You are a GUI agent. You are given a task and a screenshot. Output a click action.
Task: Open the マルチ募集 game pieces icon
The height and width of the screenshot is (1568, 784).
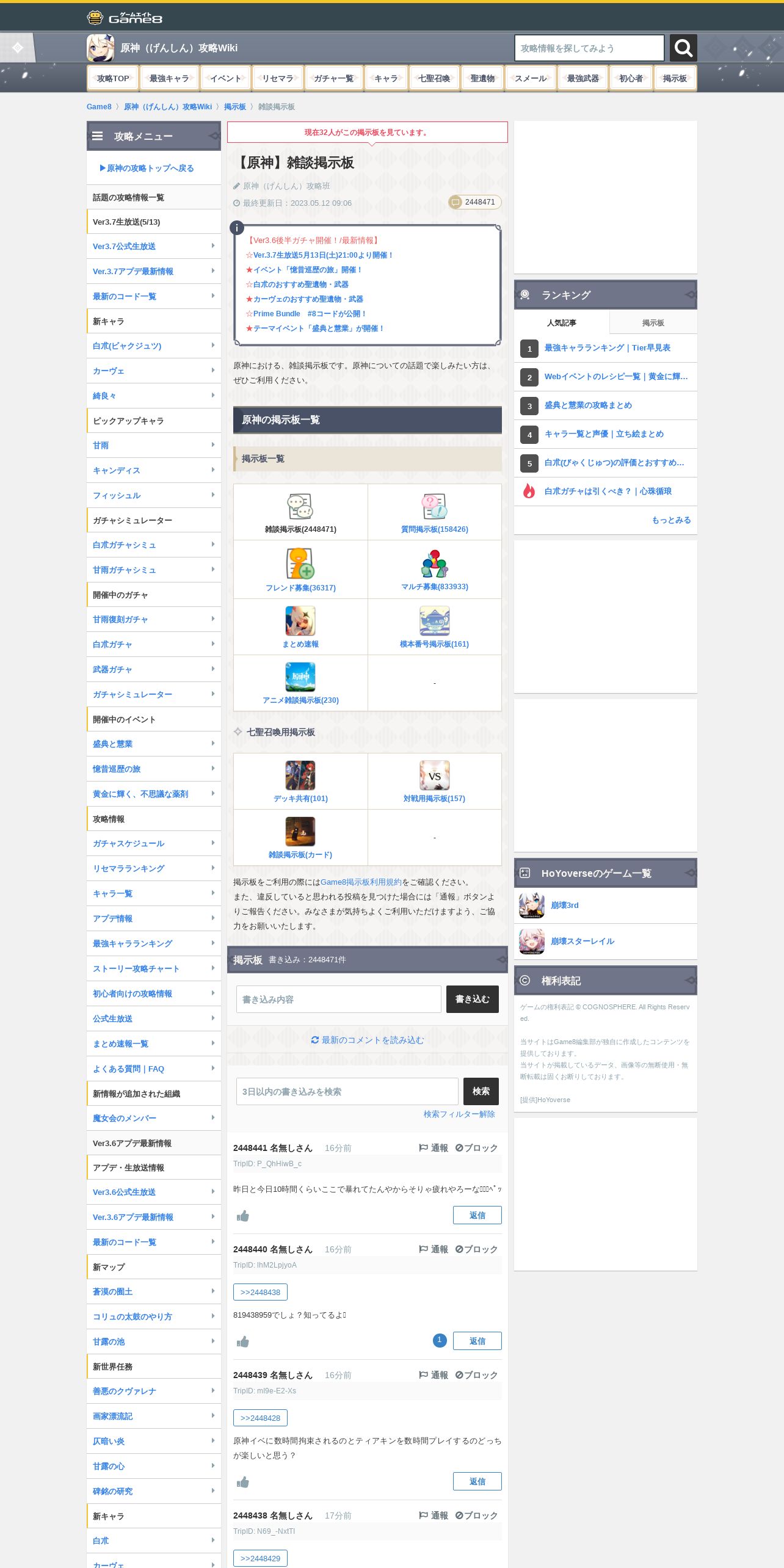coord(434,564)
